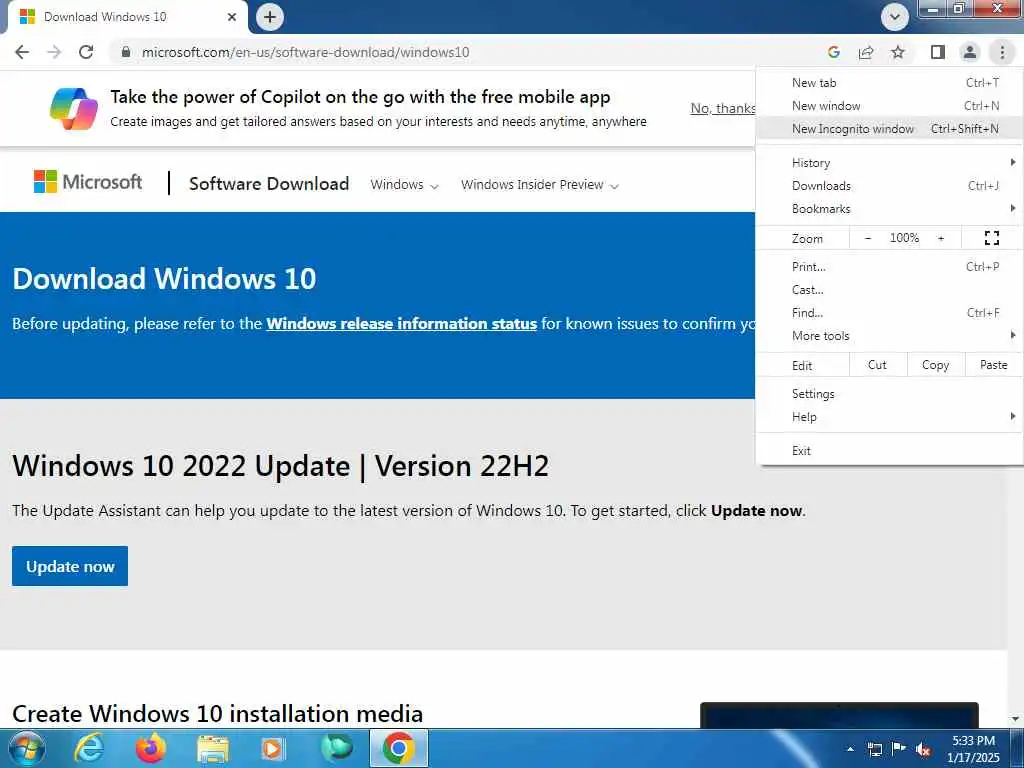This screenshot has width=1024, height=768.
Task: Launch Firefox from taskbar
Action: coord(151,748)
